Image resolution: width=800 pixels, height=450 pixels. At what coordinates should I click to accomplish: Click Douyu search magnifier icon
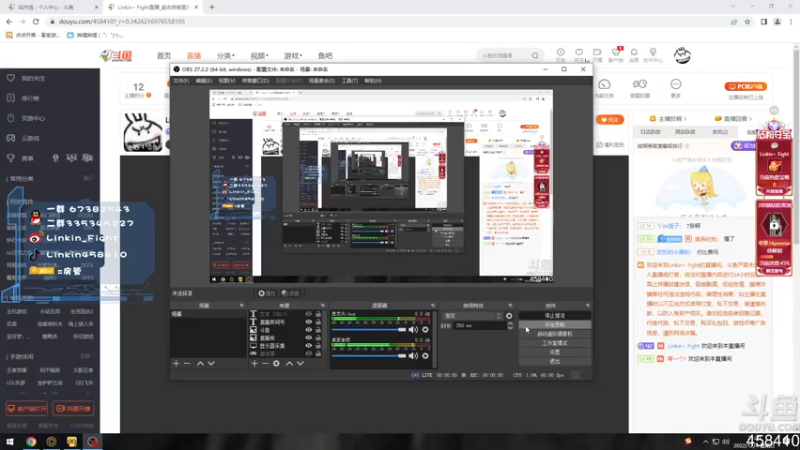coord(535,56)
